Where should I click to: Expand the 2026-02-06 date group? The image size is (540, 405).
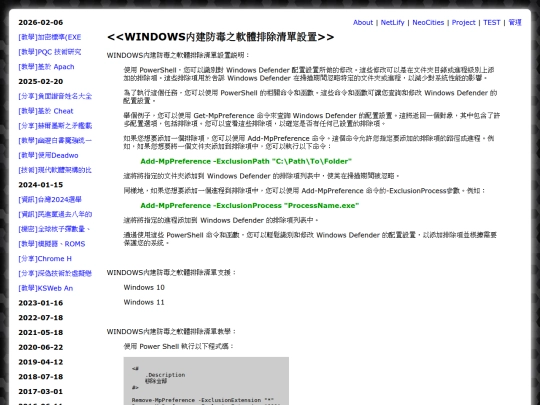point(41,22)
